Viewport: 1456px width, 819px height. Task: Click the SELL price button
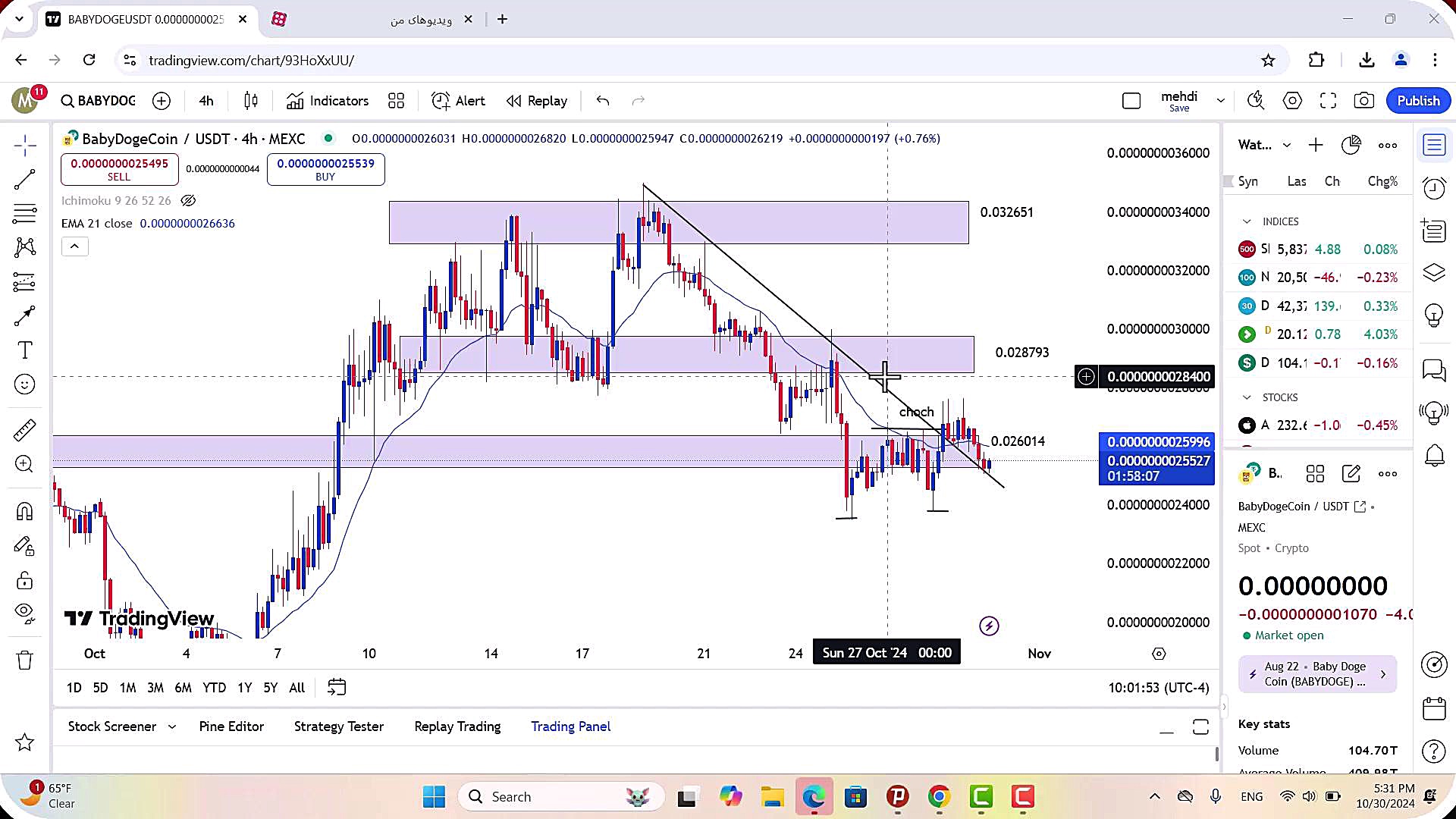(x=119, y=169)
